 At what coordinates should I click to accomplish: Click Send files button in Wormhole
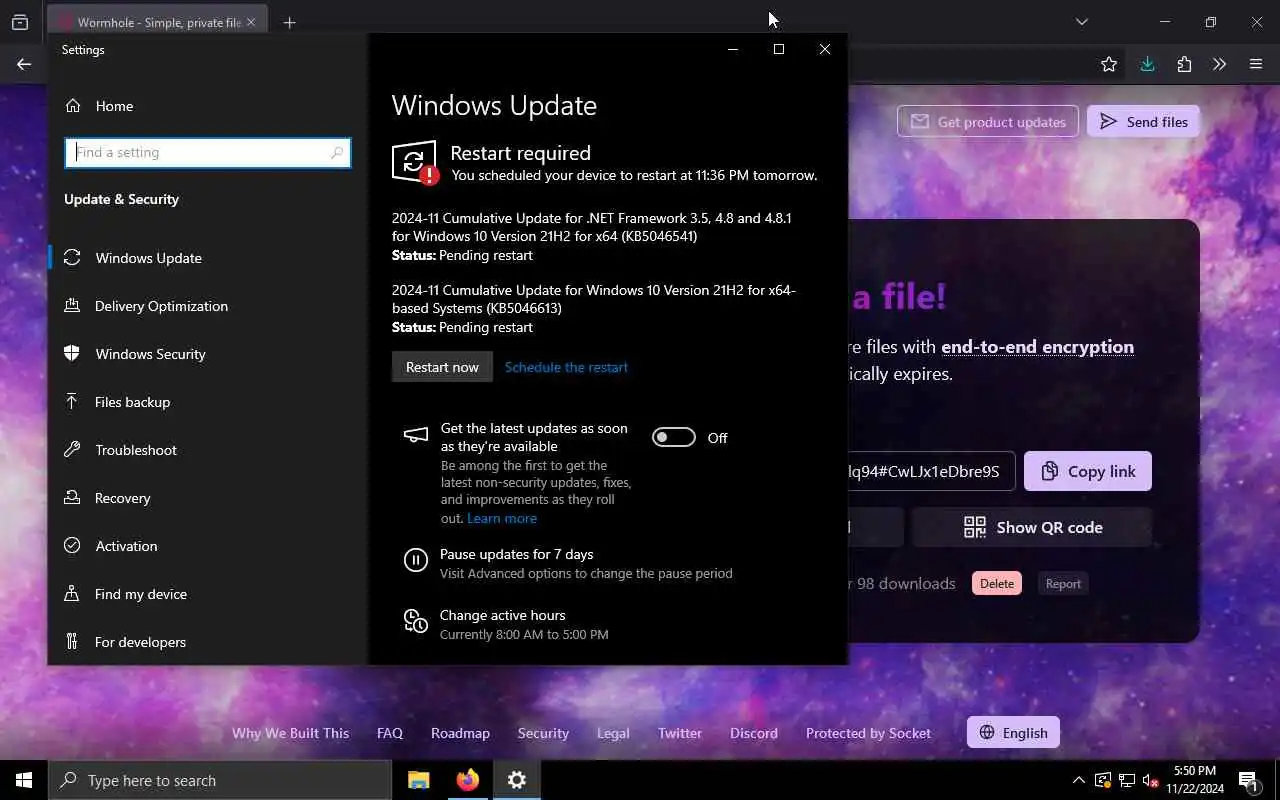[1143, 122]
